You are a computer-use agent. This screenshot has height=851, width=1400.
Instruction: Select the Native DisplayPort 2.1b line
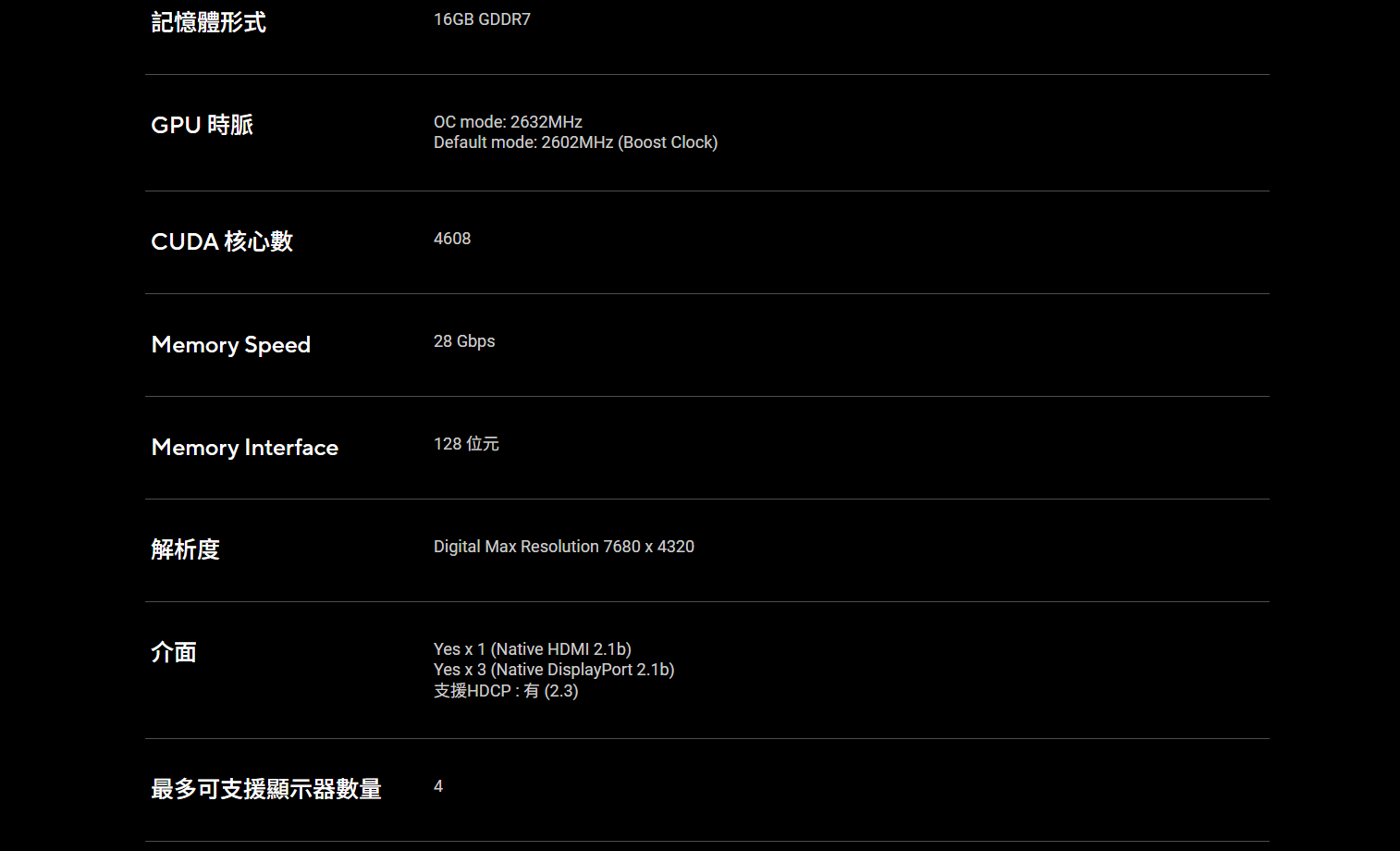click(554, 670)
